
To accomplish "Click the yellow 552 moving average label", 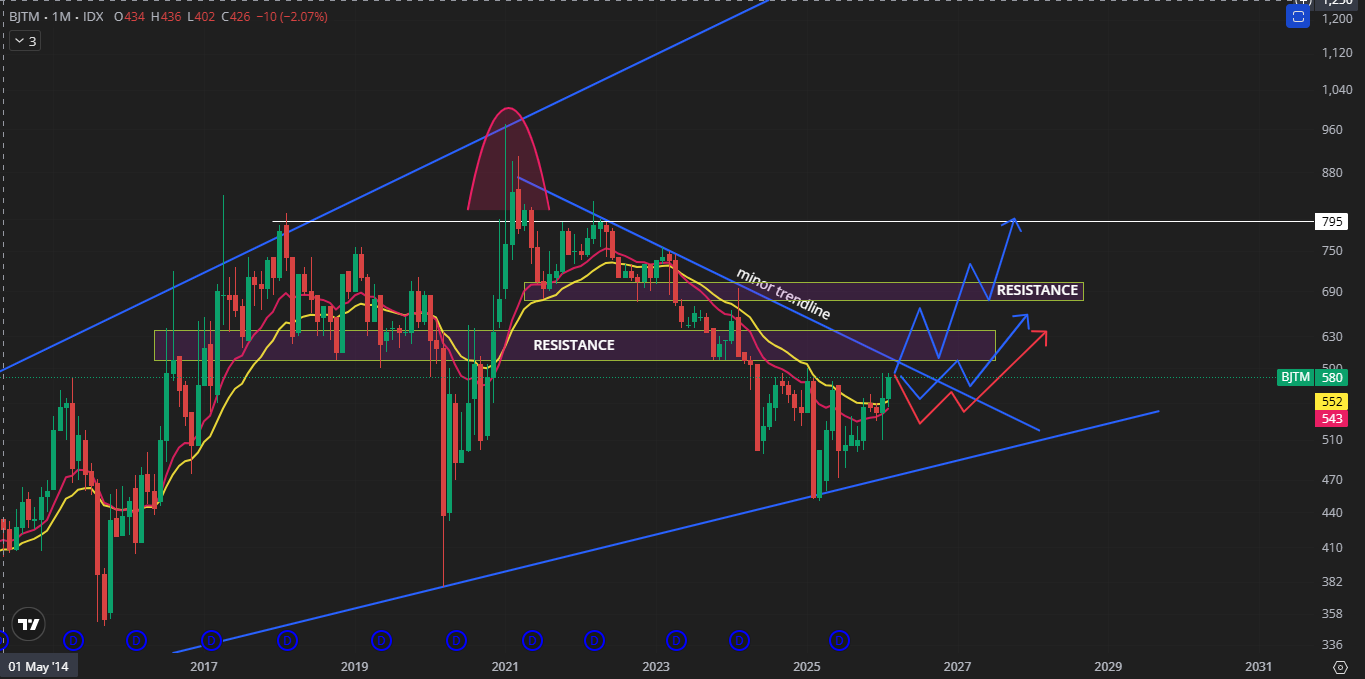I will click(x=1332, y=401).
